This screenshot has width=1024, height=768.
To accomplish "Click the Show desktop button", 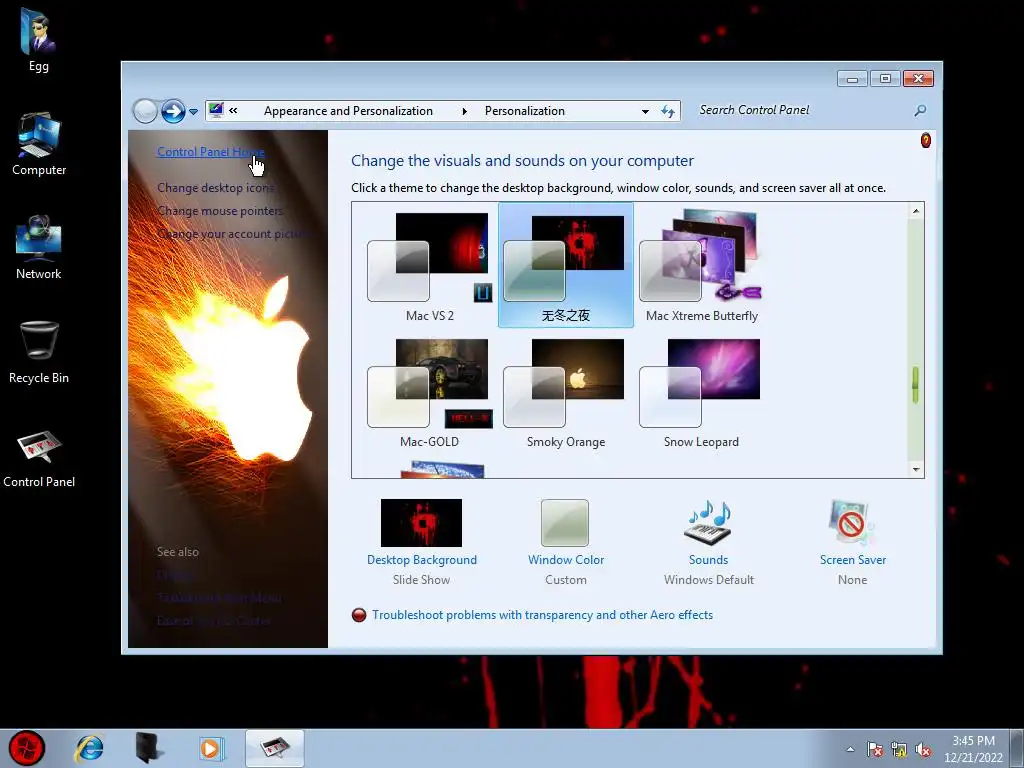I will 1017,749.
